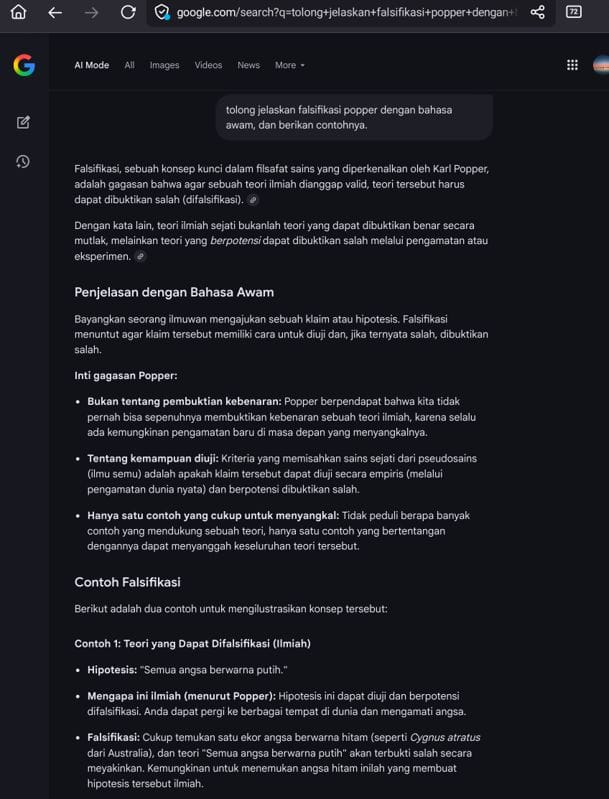Reload the current page
Screen dimensions: 609x799
tap(128, 12)
